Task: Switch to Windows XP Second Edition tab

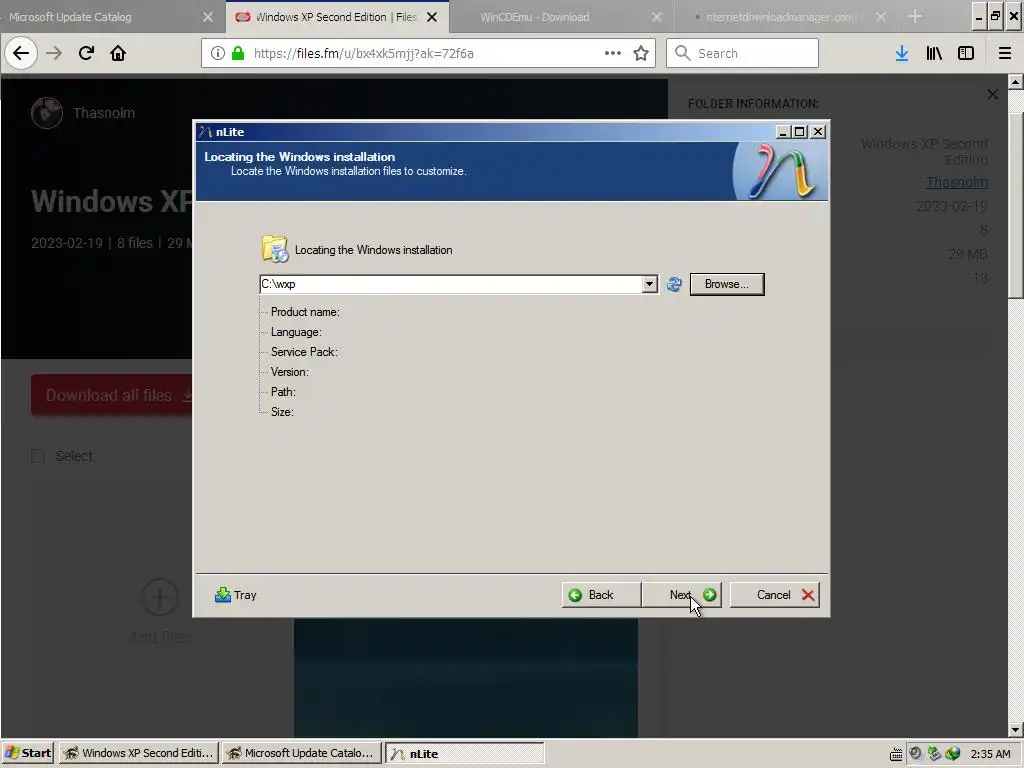Action: coord(336,17)
